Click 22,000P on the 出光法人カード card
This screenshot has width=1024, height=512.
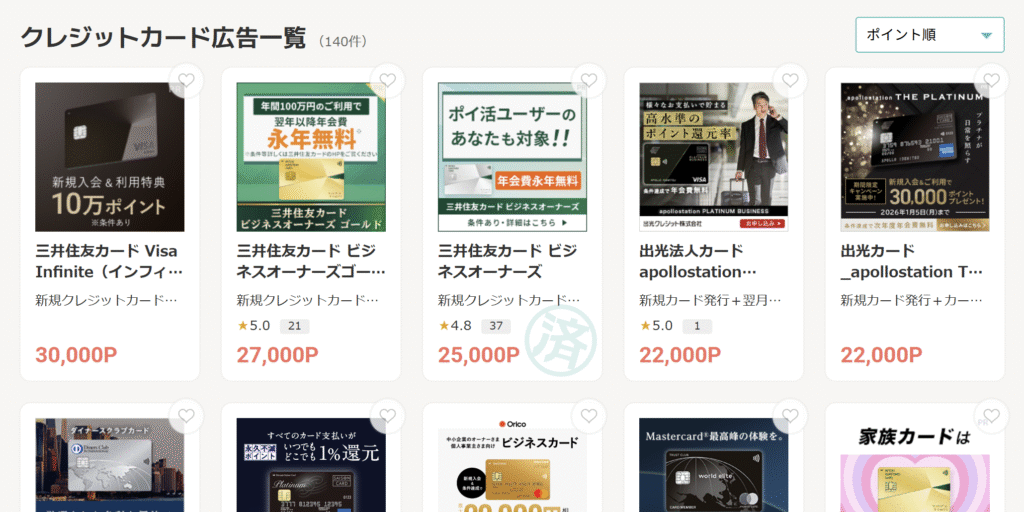coord(680,355)
